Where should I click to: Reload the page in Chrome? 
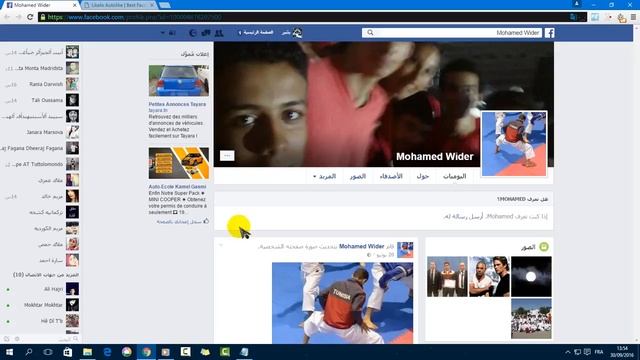[x=30, y=17]
